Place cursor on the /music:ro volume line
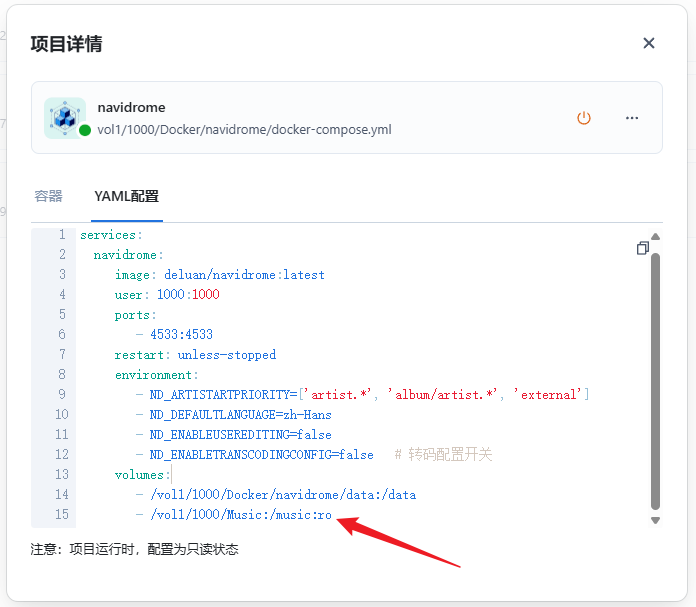Viewport: 696px width, 607px height. [x=240, y=515]
